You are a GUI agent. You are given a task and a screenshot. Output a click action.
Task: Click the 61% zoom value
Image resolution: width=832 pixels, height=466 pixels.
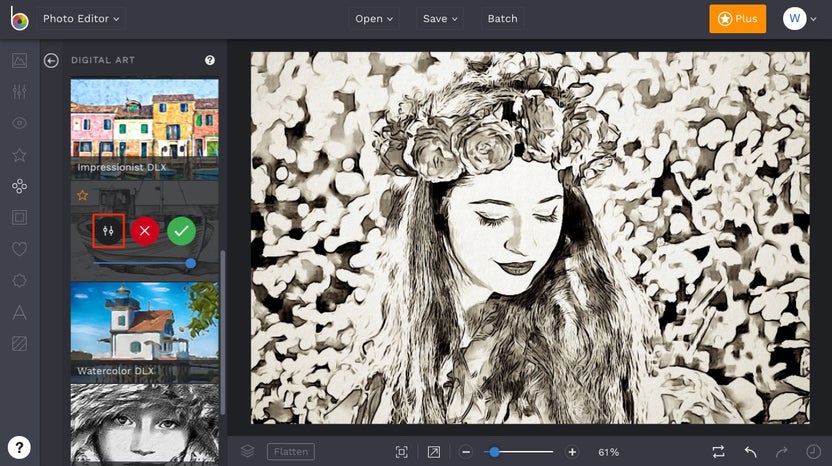[609, 452]
